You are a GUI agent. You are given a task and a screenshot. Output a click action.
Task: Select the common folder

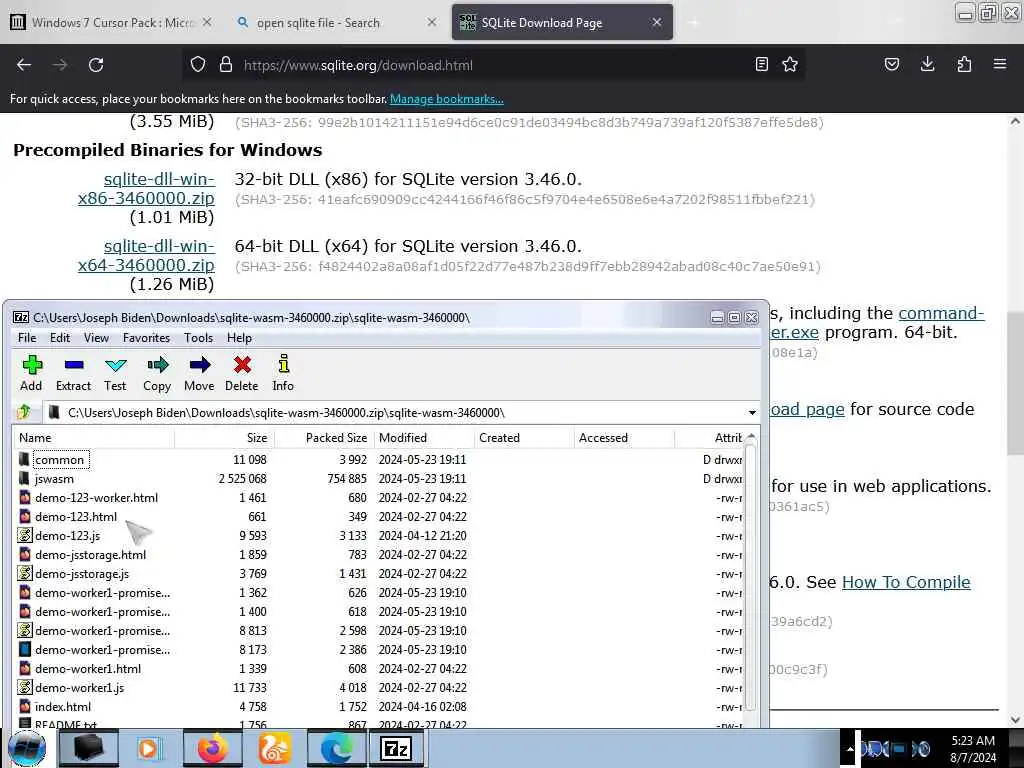click(x=59, y=460)
